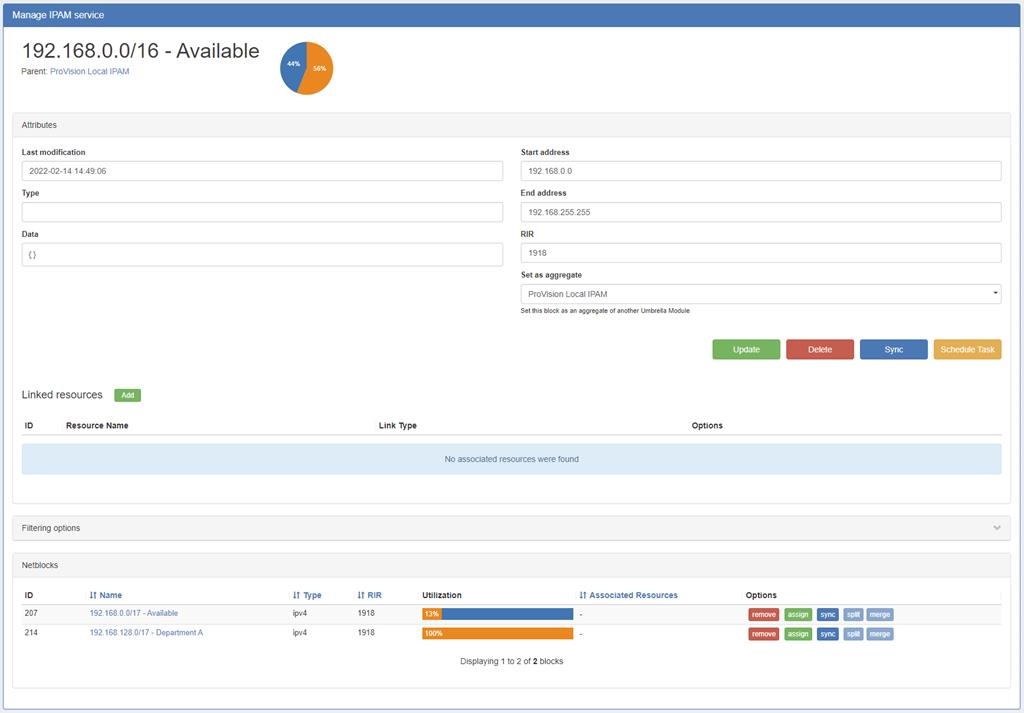Open 192.168.0.0/17 - Available block
The image size is (1024, 713).
pyautogui.click(x=133, y=613)
